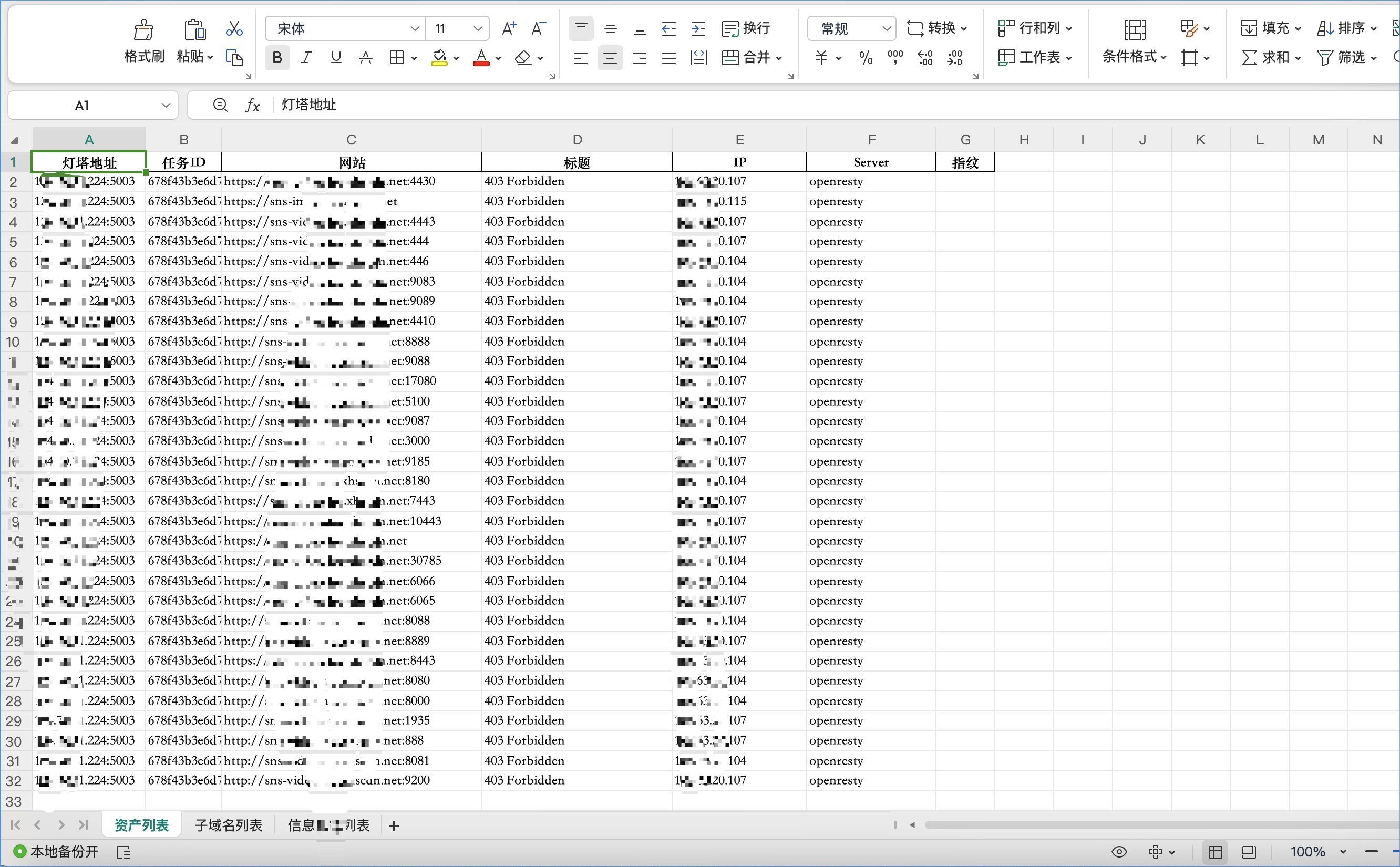Toggle eye protection mode in status bar

pyautogui.click(x=1119, y=852)
